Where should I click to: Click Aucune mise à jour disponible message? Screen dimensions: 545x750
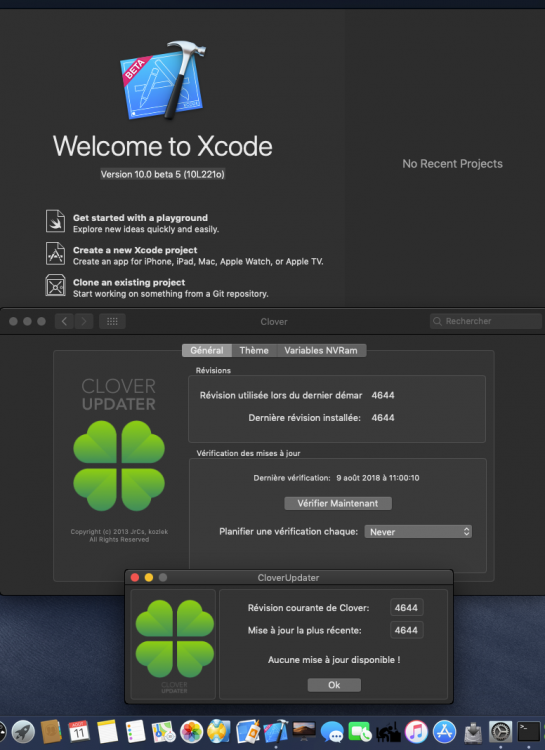click(x=334, y=660)
